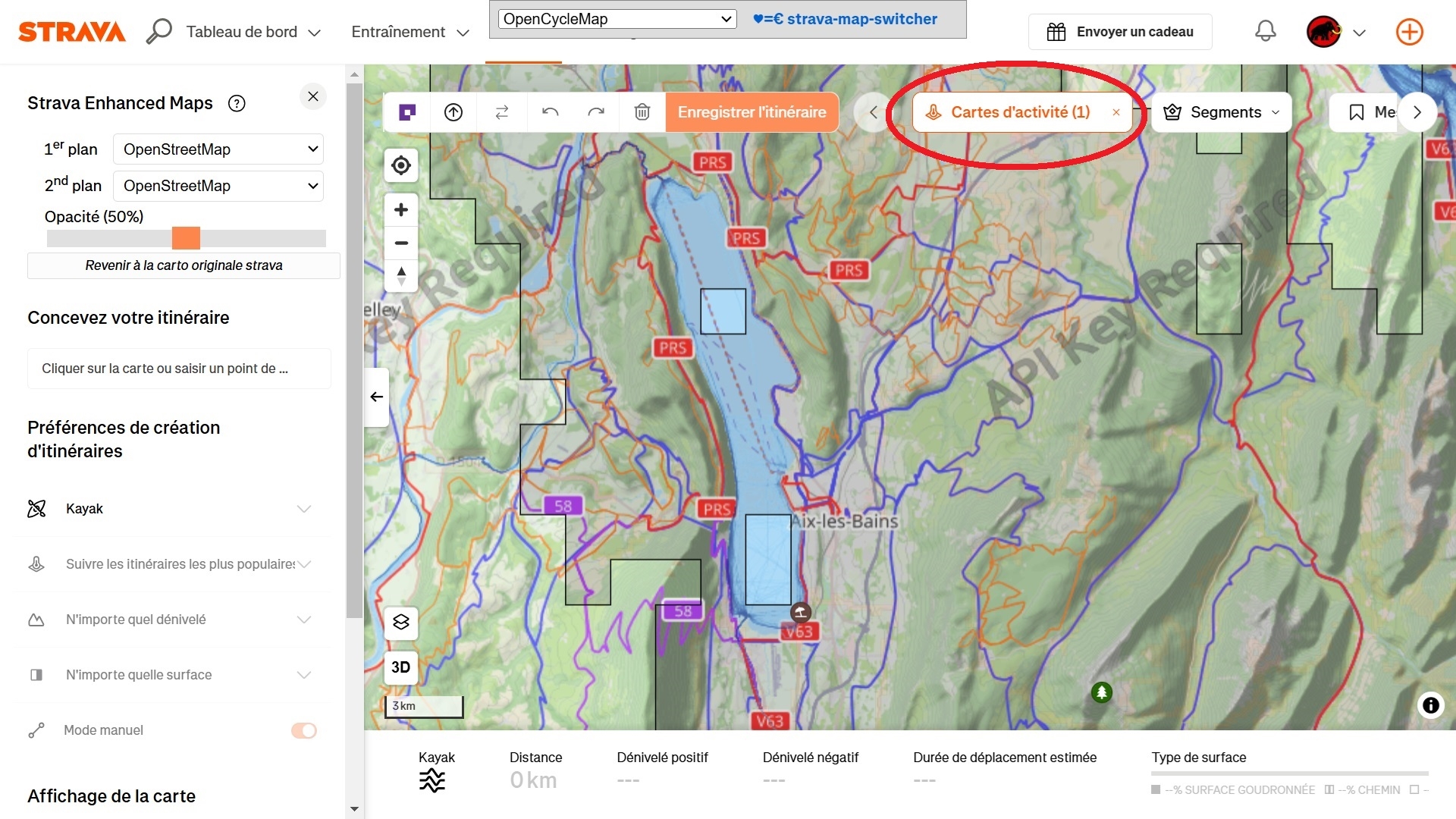Screen dimensions: 1456x819
Task: Click Revenir à la carto originale strava
Action: [184, 265]
